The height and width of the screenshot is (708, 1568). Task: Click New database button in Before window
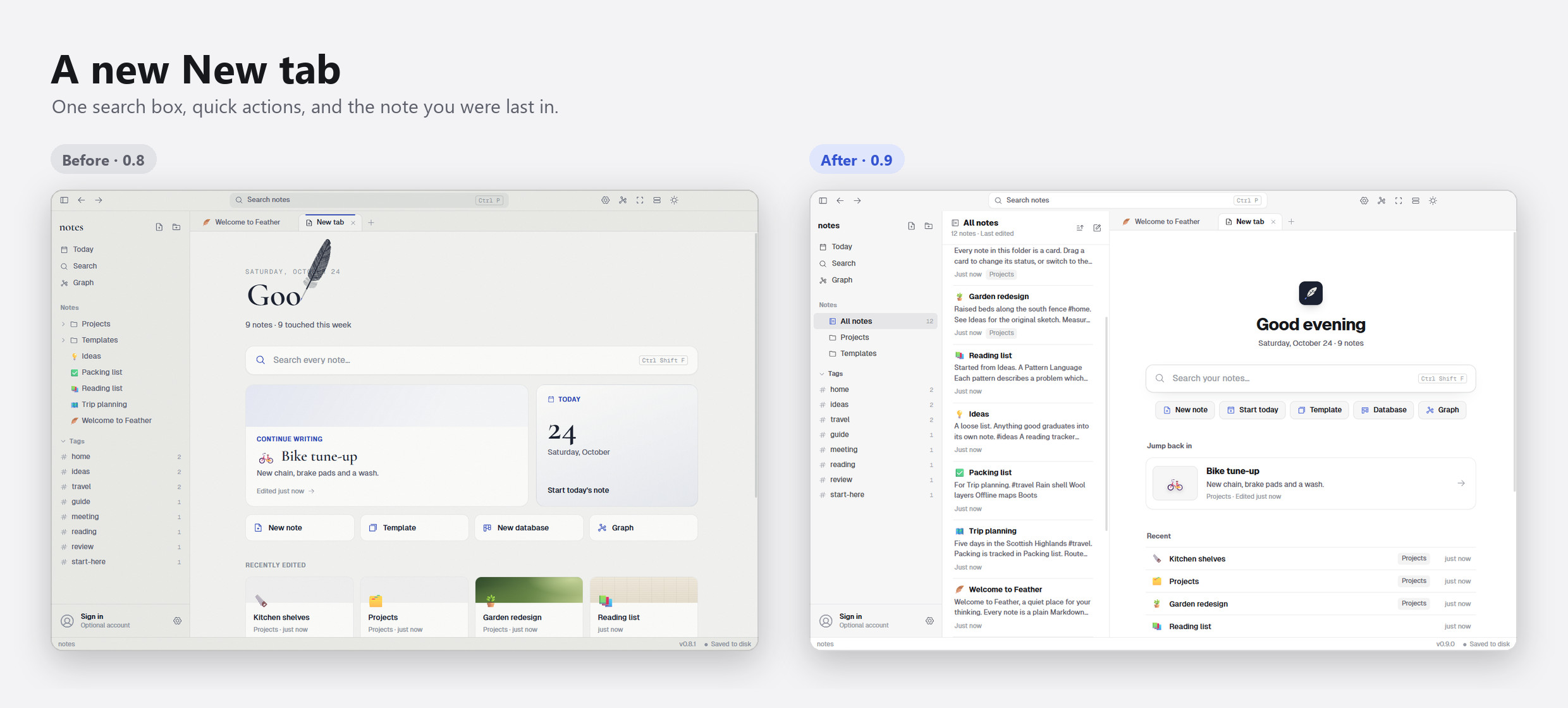tap(529, 527)
